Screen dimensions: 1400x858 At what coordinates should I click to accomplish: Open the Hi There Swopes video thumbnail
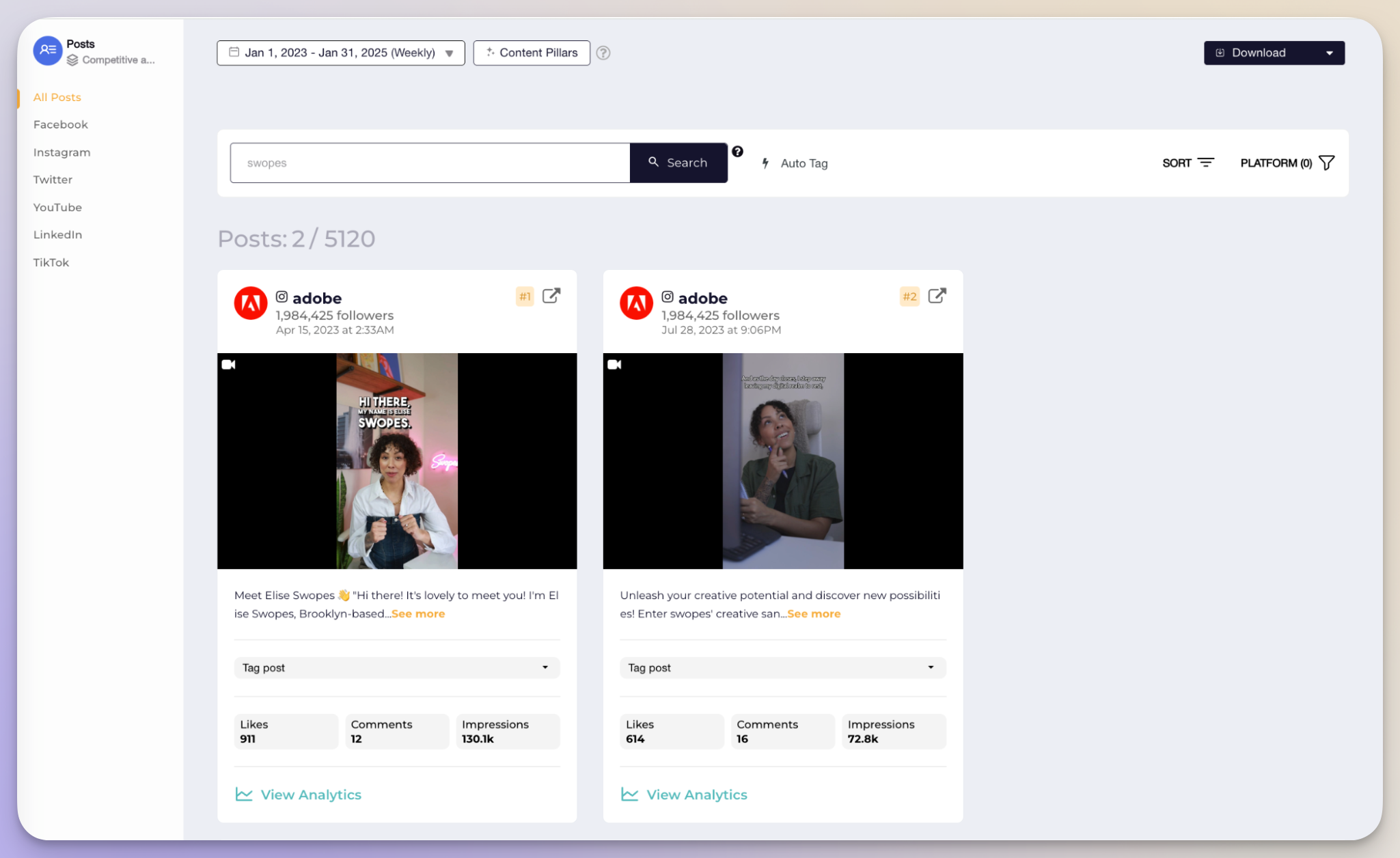tap(397, 461)
